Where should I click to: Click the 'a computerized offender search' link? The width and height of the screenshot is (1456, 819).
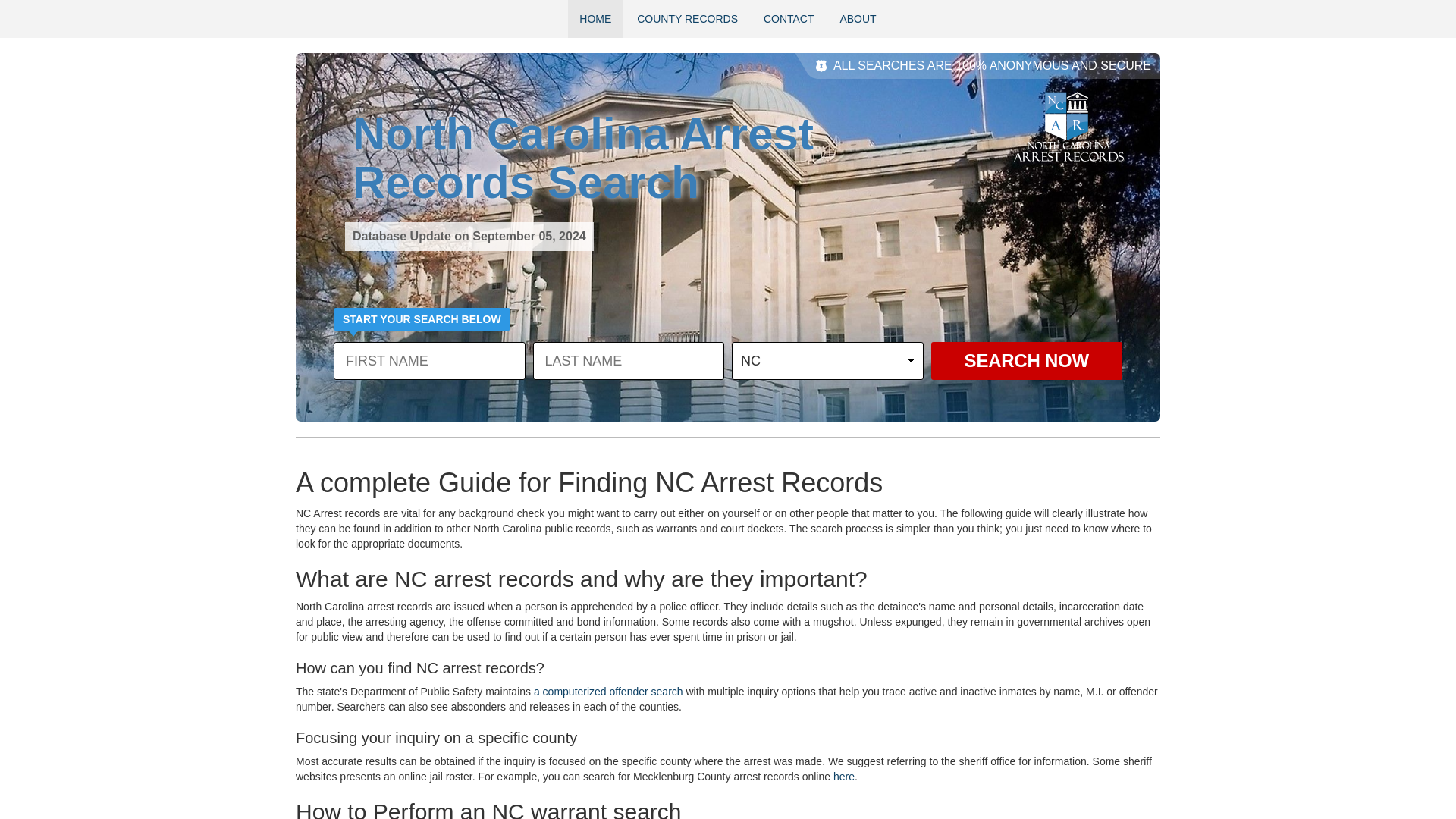608,691
